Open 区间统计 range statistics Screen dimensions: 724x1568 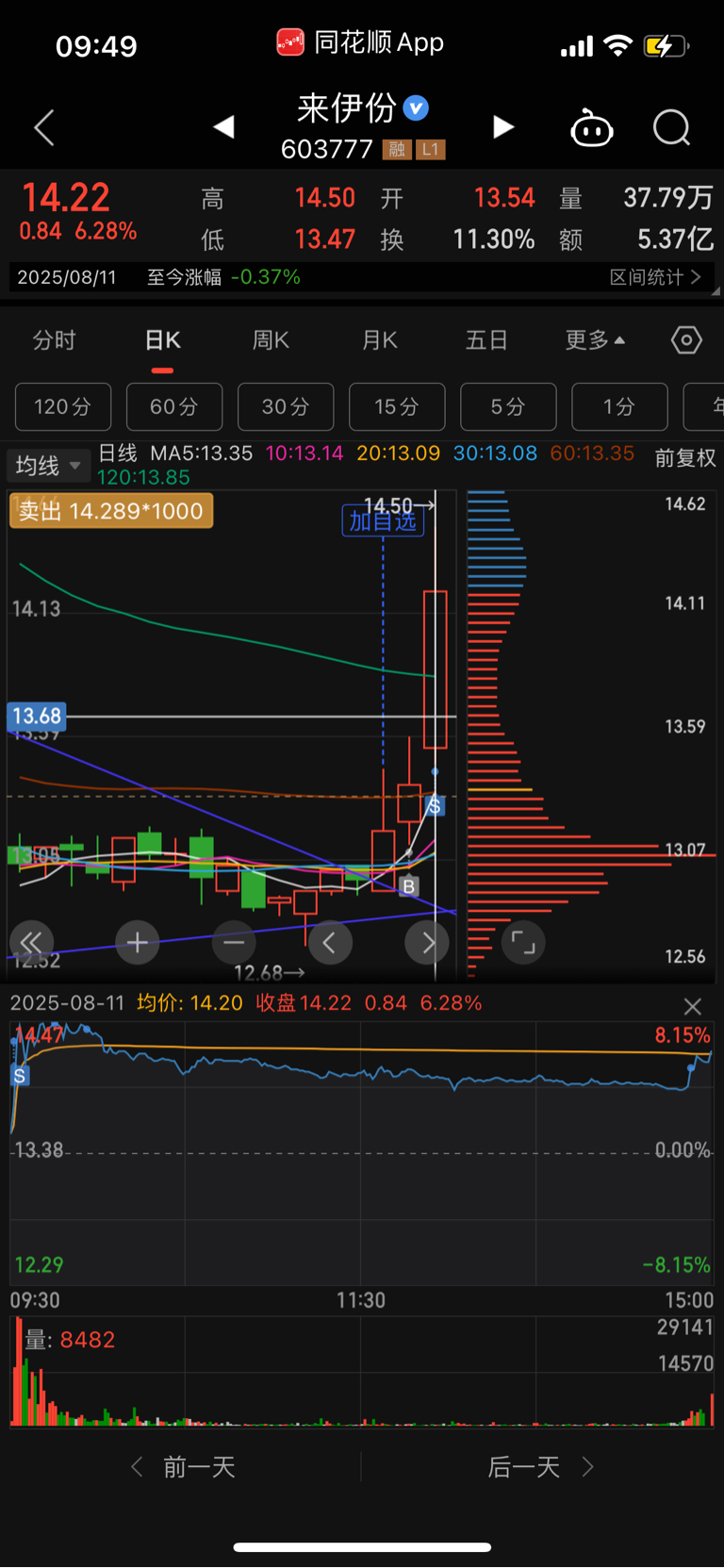click(x=655, y=277)
